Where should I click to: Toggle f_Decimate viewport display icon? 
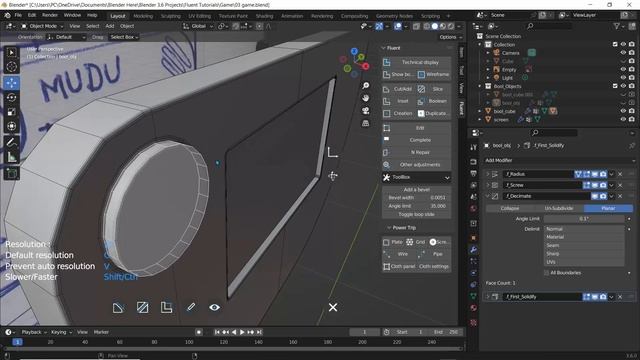point(595,196)
